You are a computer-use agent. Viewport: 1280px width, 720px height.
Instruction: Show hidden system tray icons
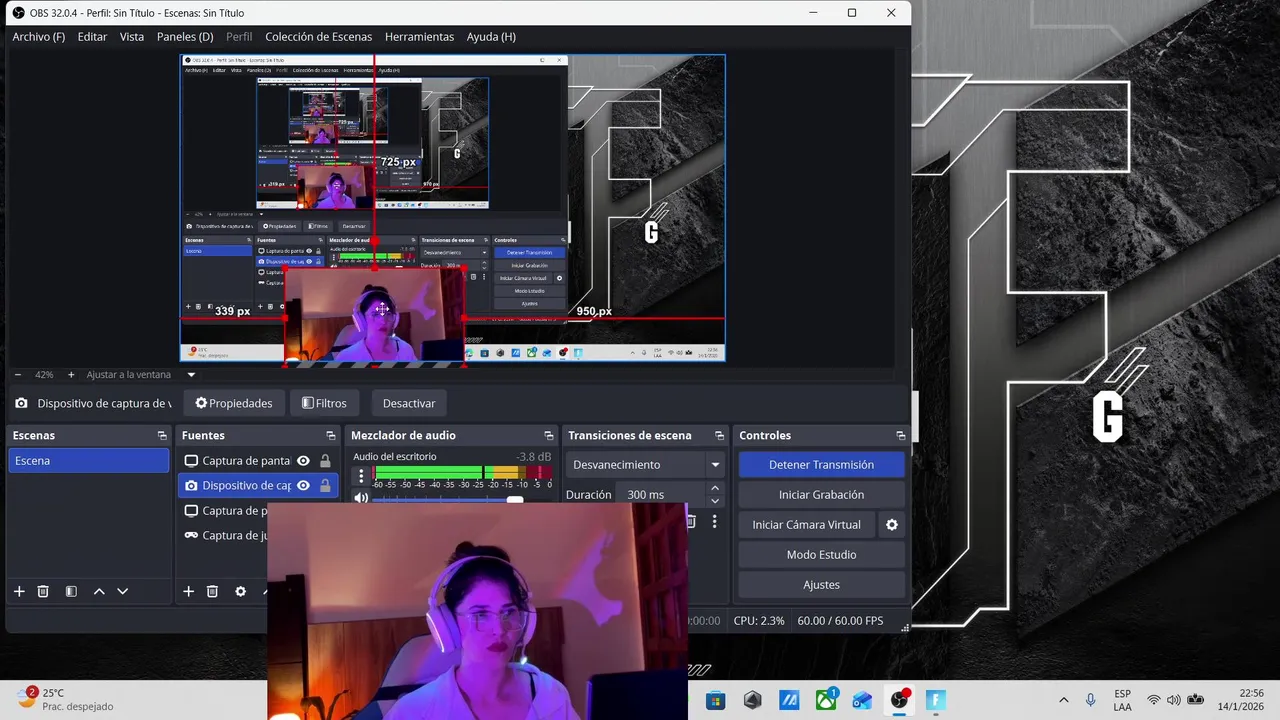[1063, 700]
